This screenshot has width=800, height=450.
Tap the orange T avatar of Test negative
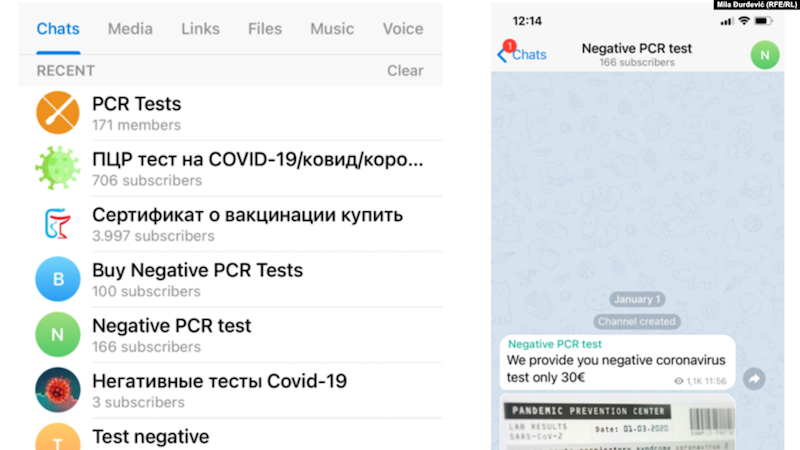click(x=58, y=437)
